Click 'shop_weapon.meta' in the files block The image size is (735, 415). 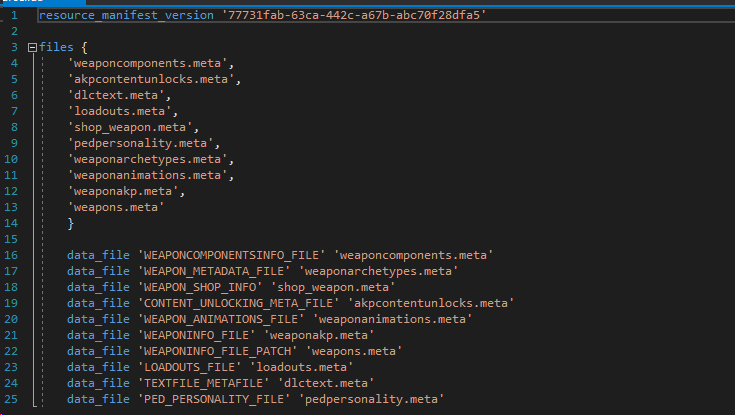(x=129, y=127)
